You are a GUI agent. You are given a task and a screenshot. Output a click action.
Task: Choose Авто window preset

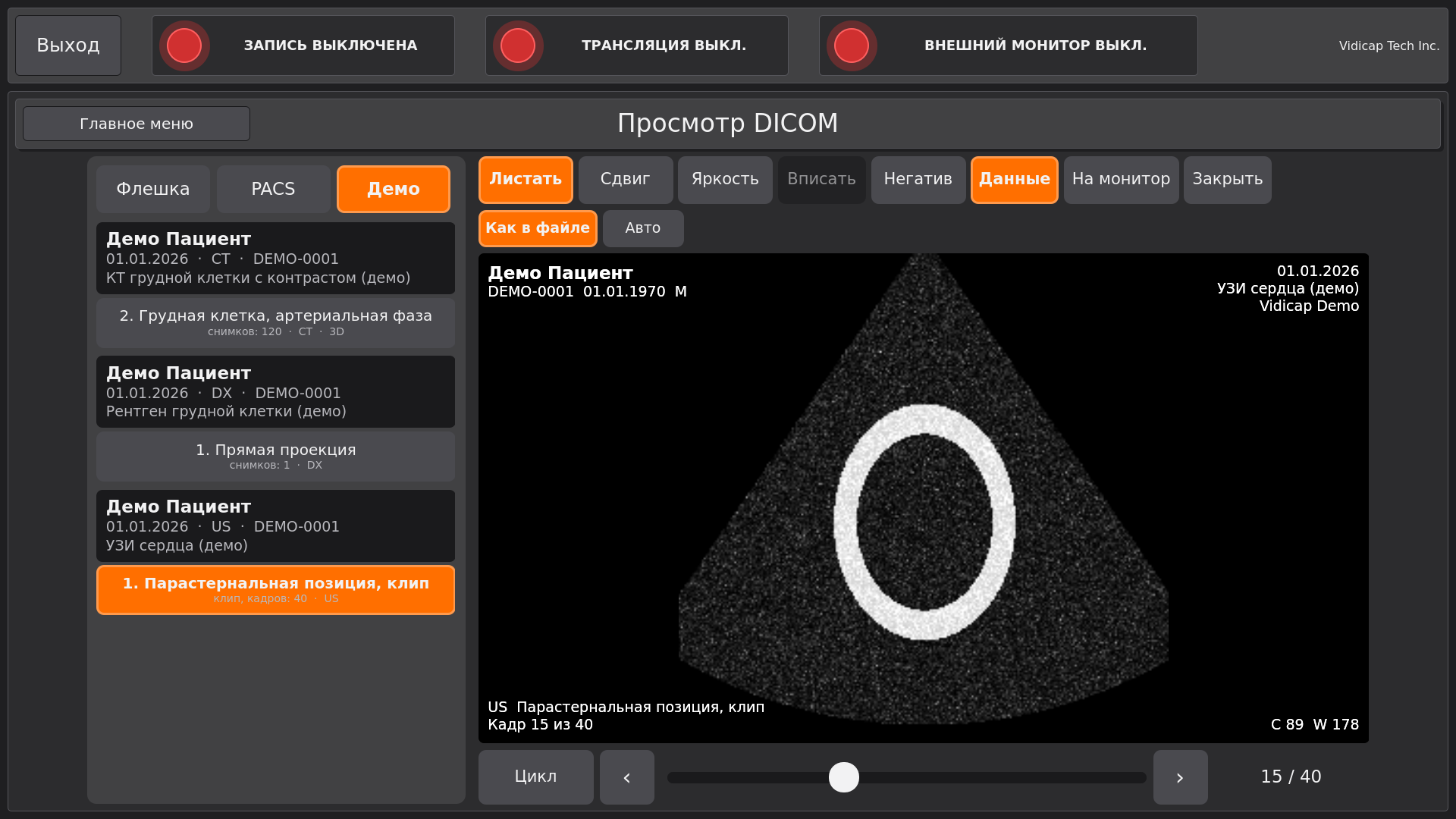643,228
